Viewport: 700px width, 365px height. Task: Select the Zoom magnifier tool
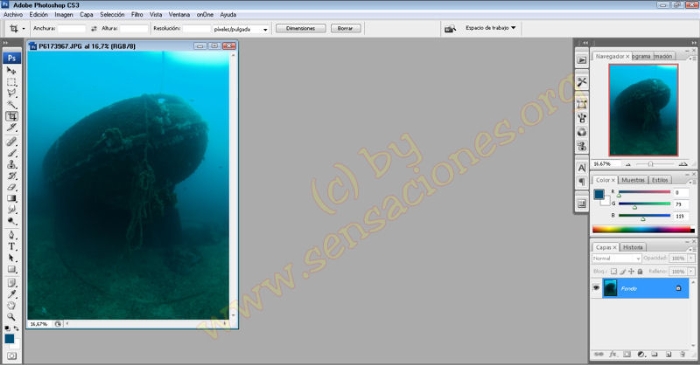coord(12,316)
